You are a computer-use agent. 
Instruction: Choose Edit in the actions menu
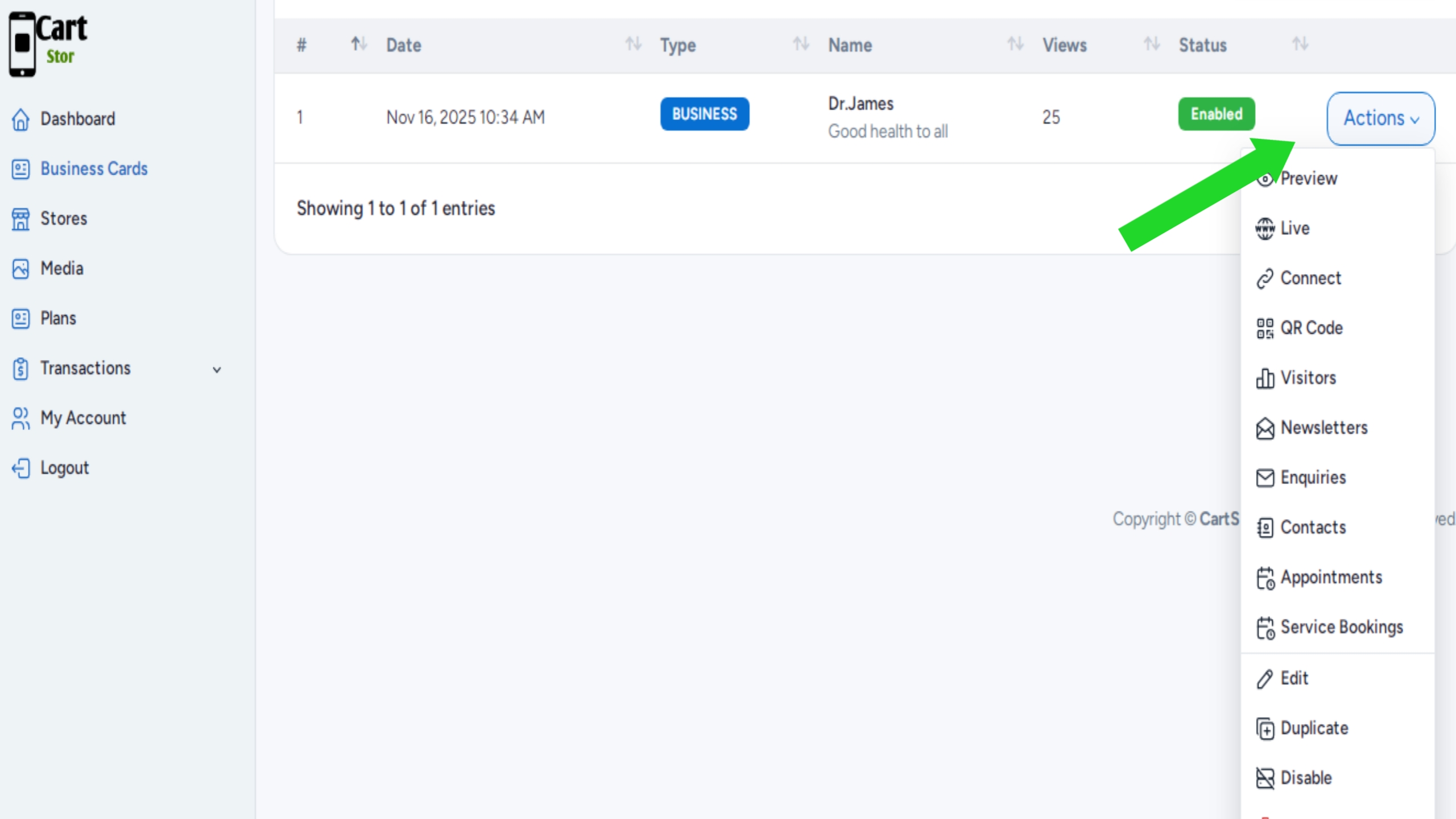click(x=1294, y=678)
